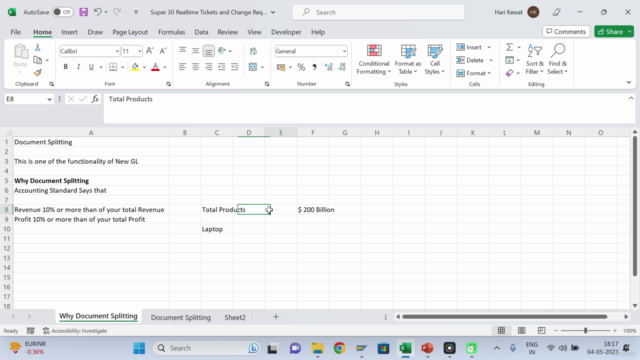Click Accessibility: Investigate in status bar

(x=75, y=331)
